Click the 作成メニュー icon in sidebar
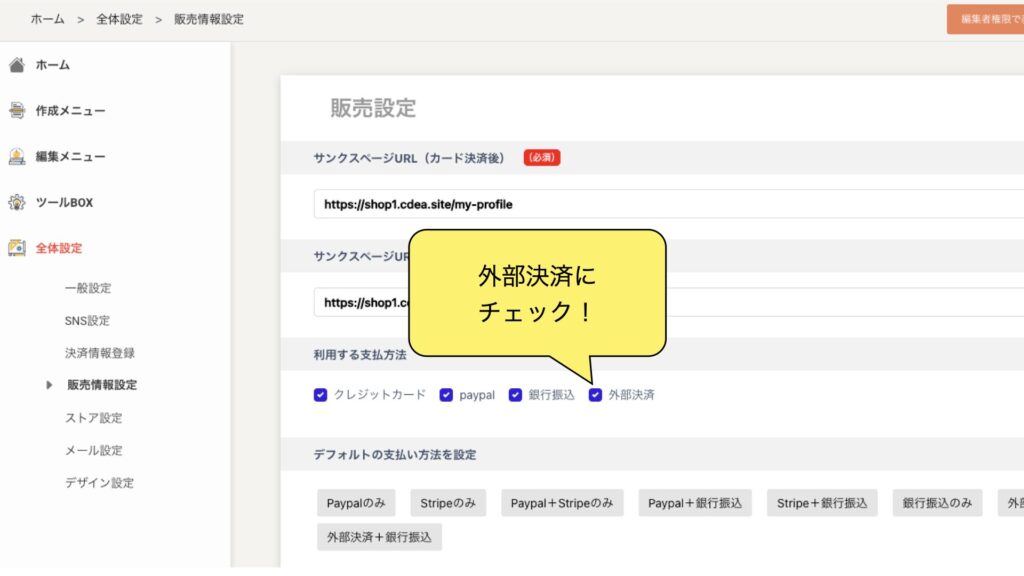The height and width of the screenshot is (576, 1024). tap(16, 111)
